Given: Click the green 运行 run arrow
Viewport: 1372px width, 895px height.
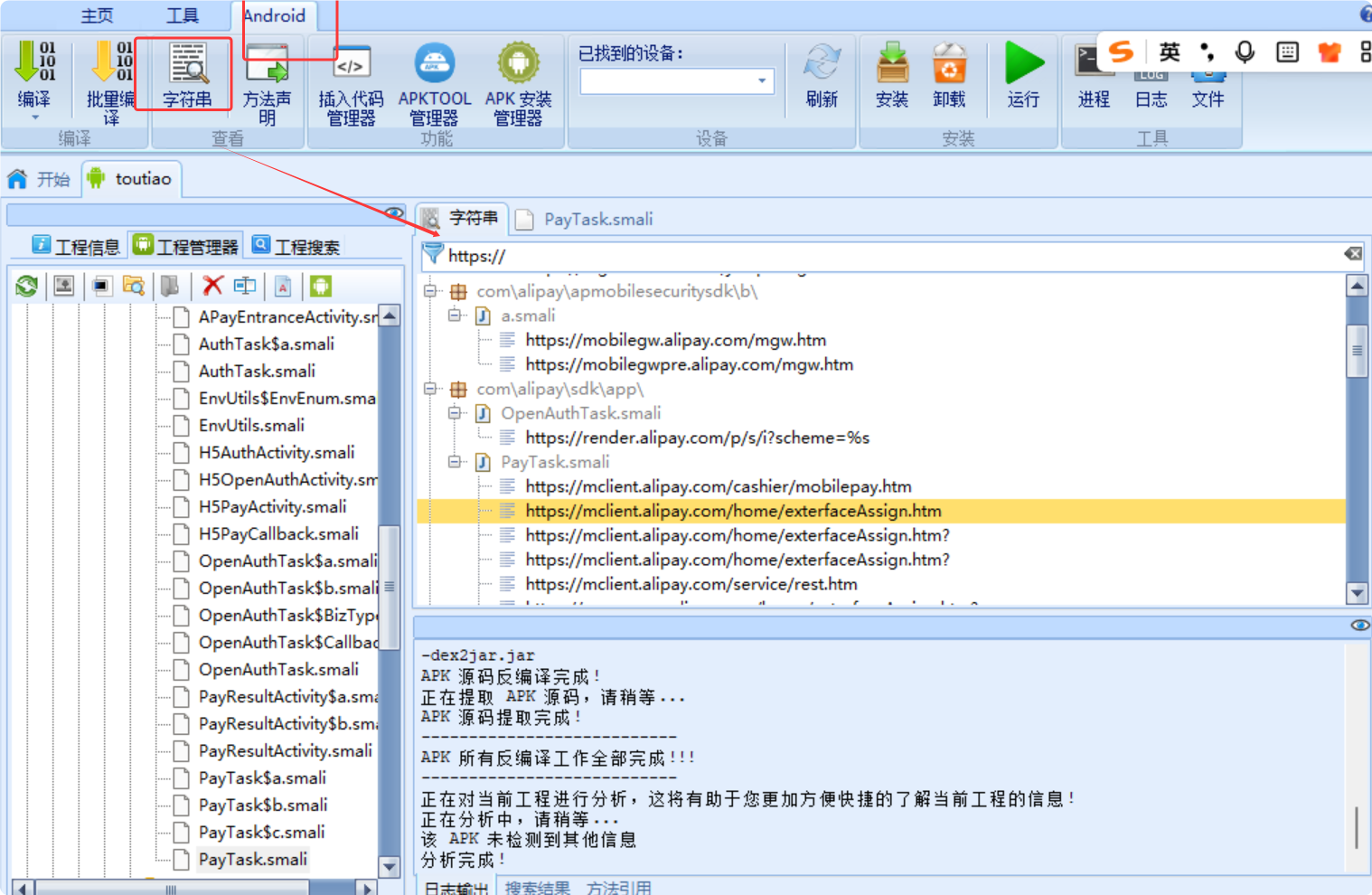Looking at the screenshot, I should 1024,63.
